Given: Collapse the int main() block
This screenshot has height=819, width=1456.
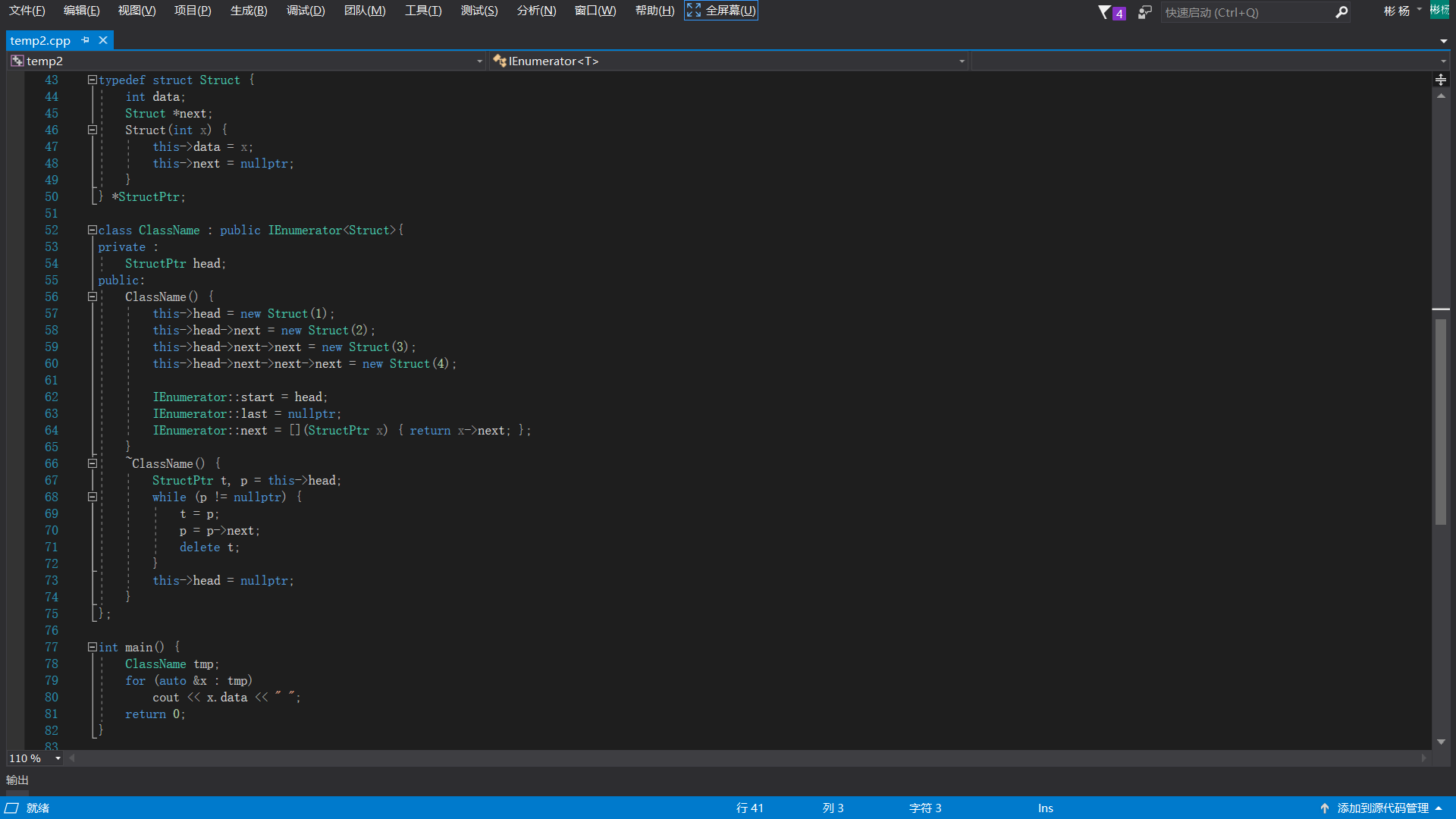Looking at the screenshot, I should (92, 647).
